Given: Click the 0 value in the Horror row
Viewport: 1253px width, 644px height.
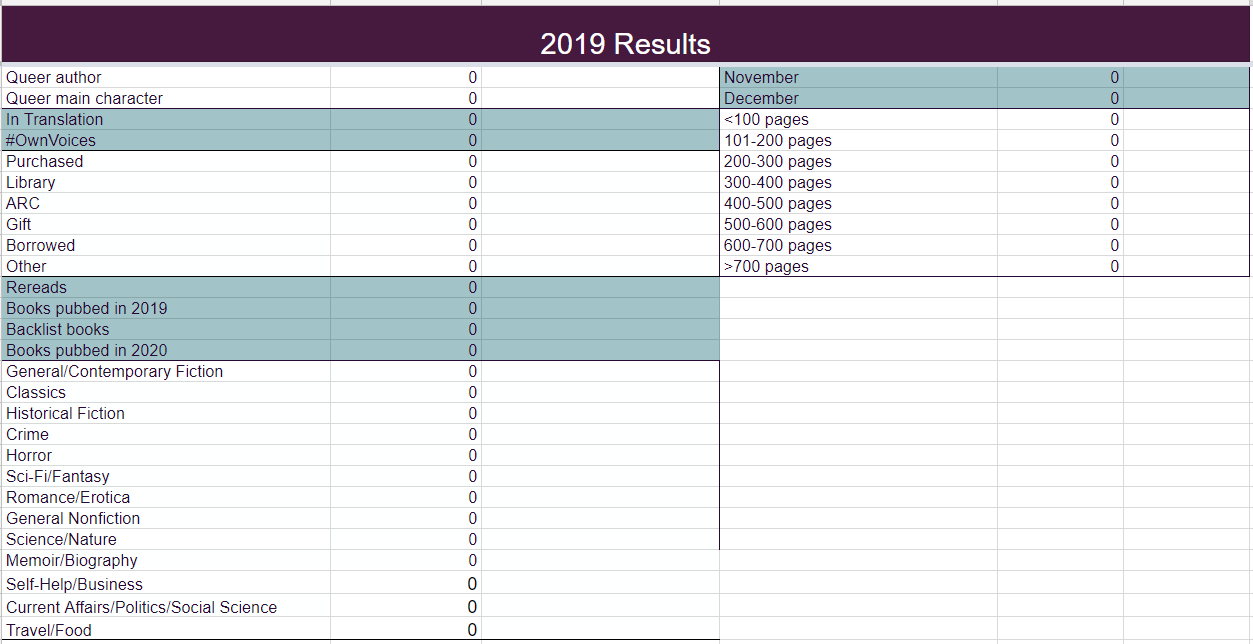Looking at the screenshot, I should click(x=406, y=455).
